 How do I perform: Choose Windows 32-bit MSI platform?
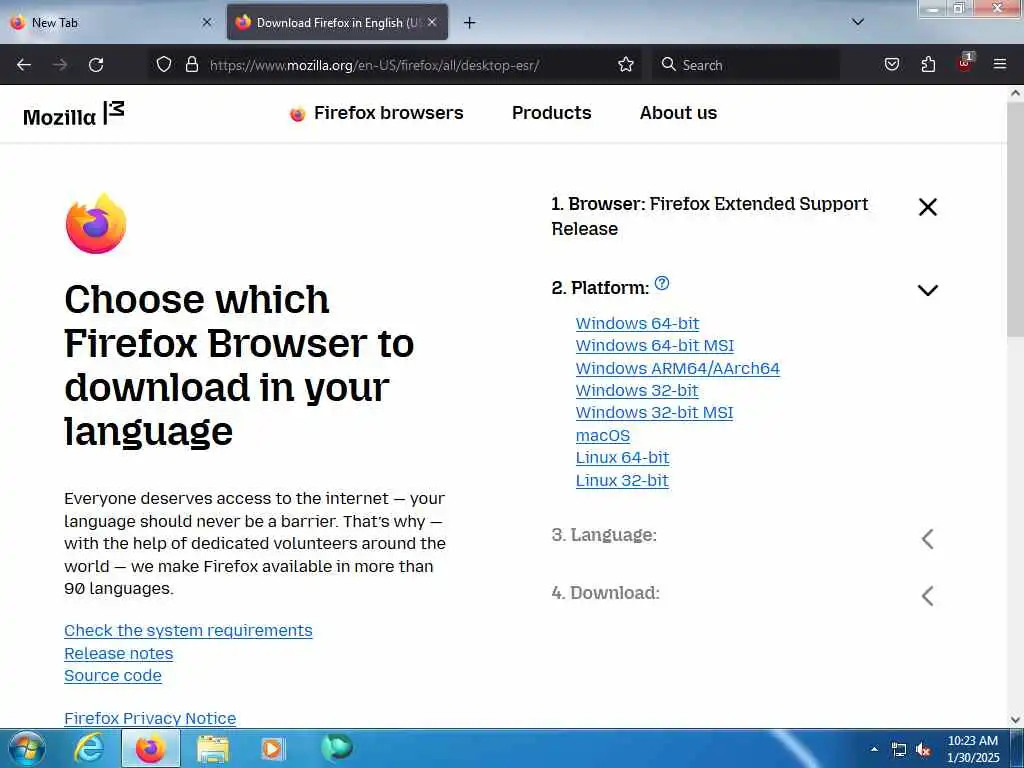(654, 413)
